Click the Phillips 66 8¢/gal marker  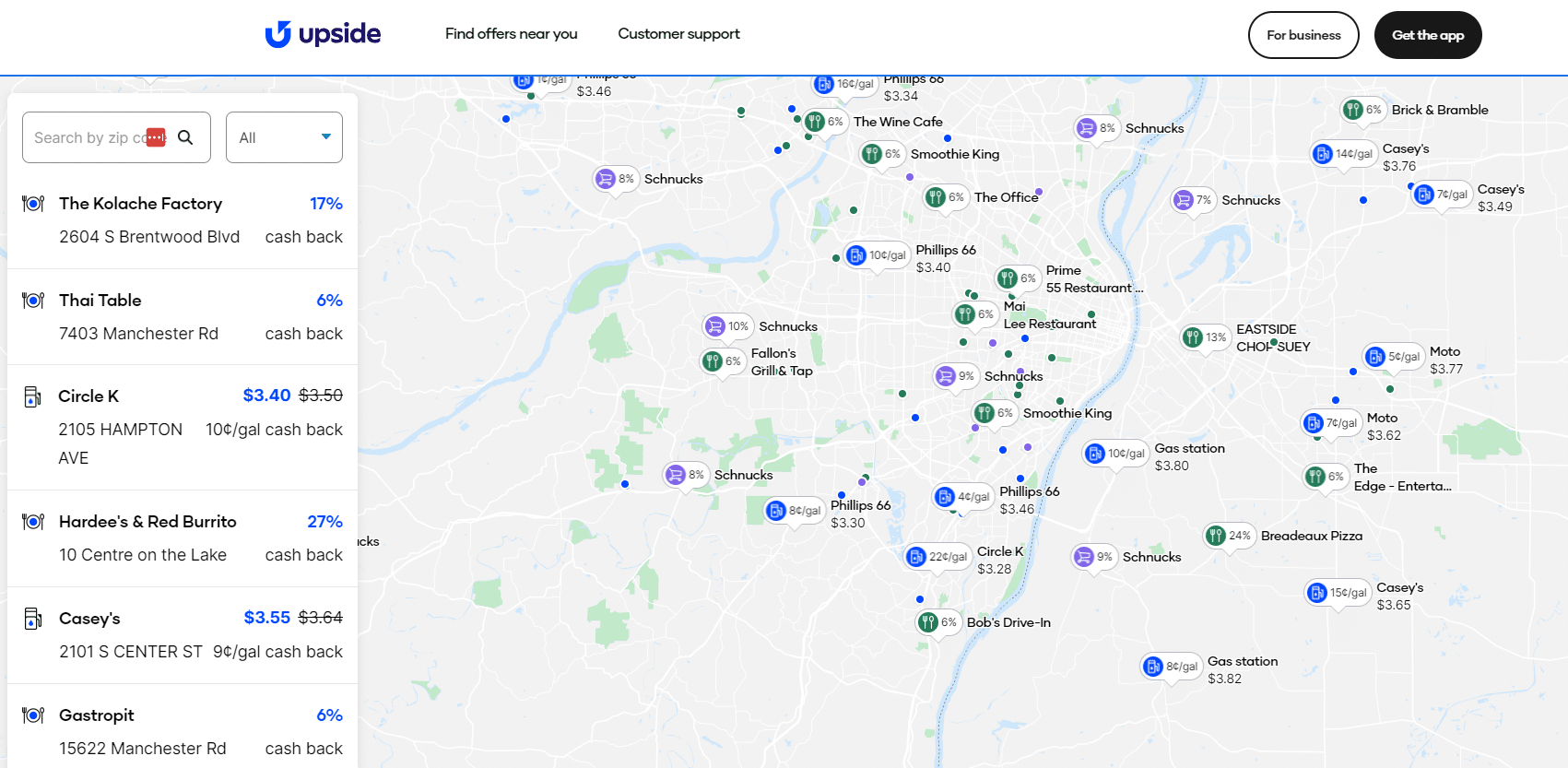tap(795, 511)
